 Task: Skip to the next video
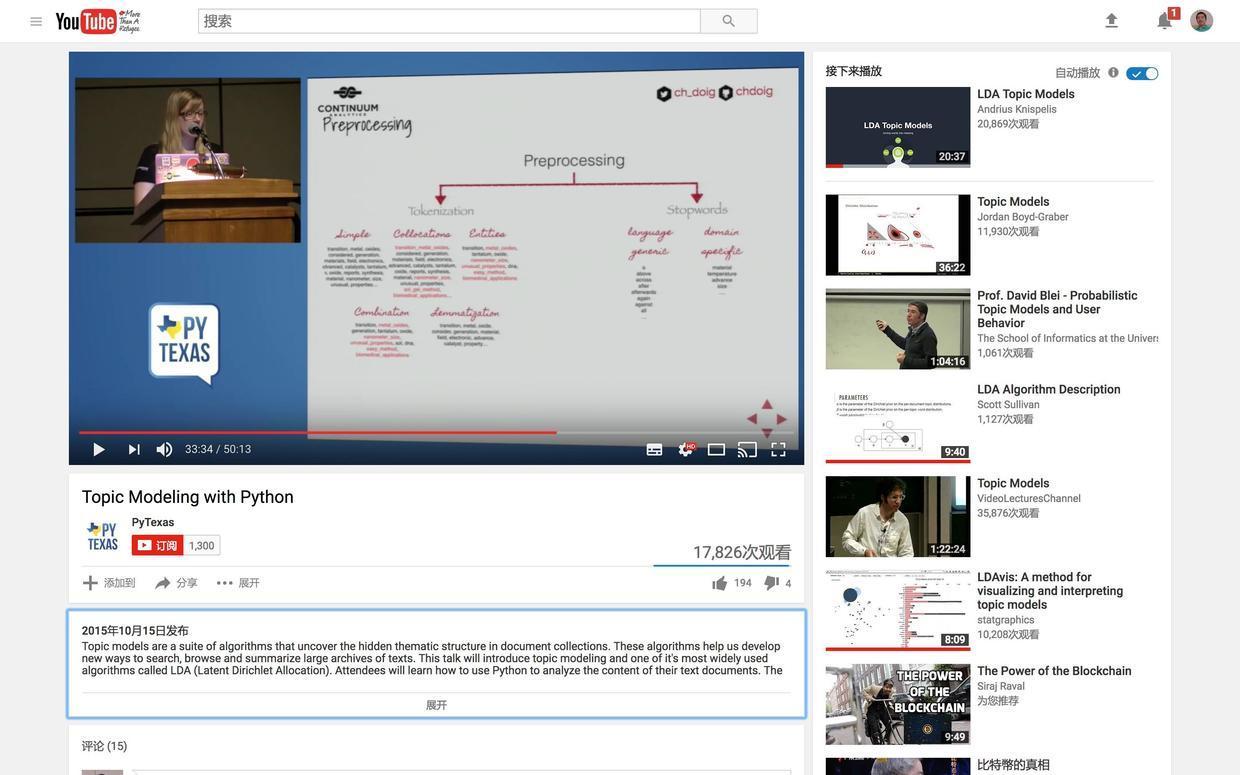pos(134,450)
